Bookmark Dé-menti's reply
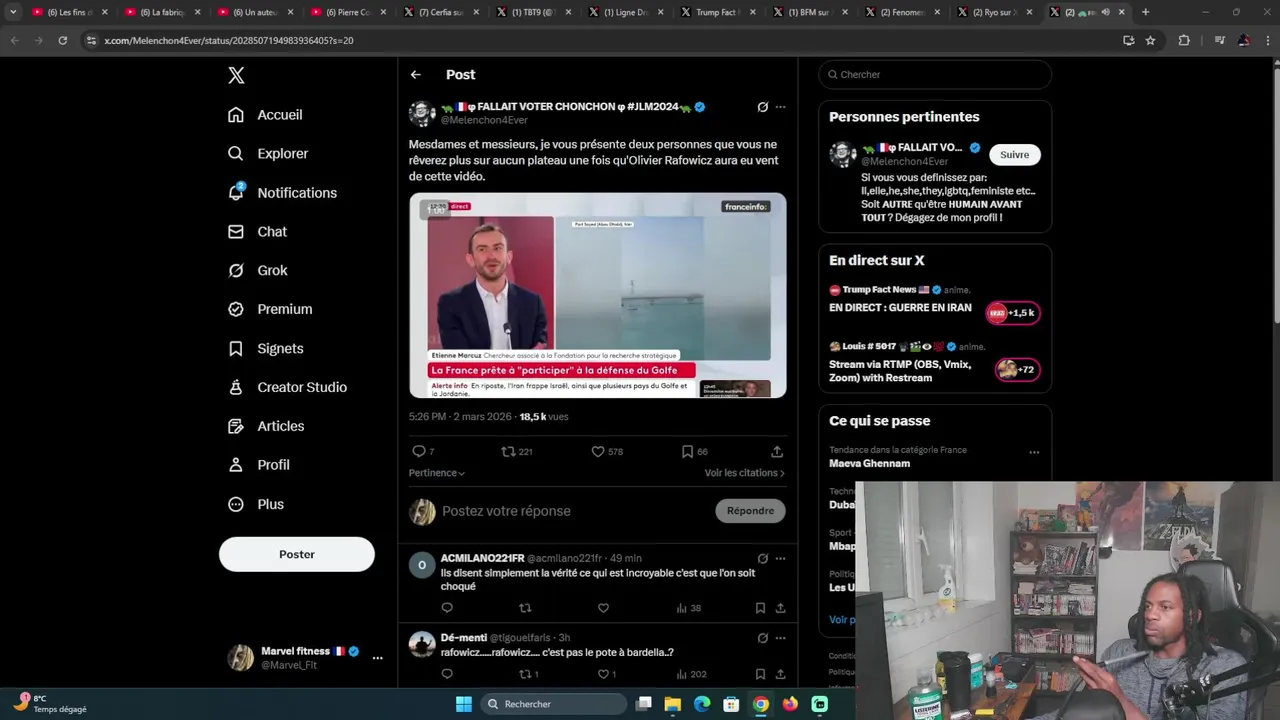This screenshot has height=720, width=1280. coord(760,674)
